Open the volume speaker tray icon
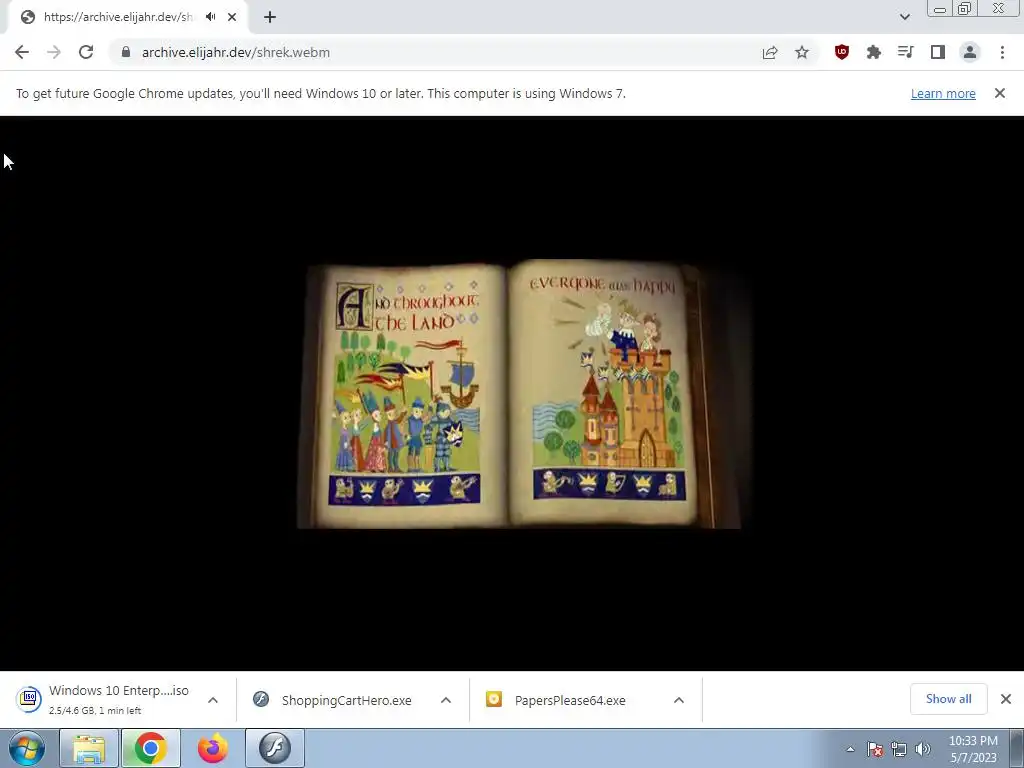 923,749
